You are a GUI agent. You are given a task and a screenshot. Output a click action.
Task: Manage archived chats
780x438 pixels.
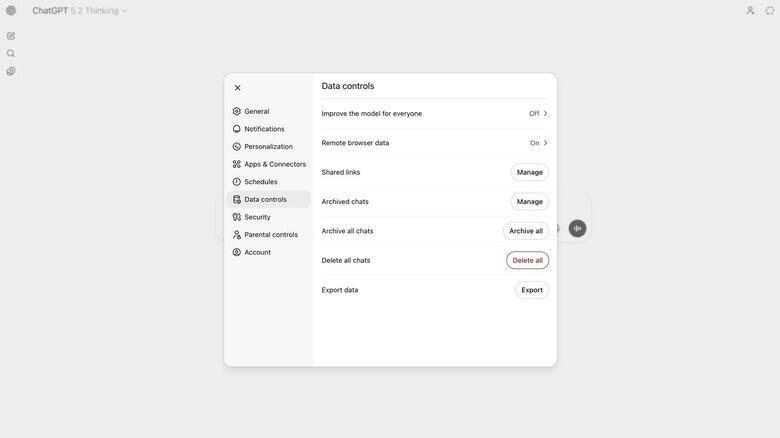point(530,202)
